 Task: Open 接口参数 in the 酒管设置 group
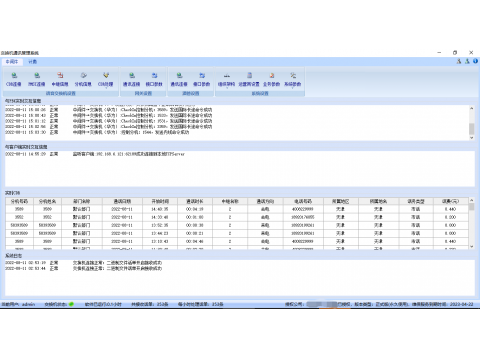click(x=202, y=80)
